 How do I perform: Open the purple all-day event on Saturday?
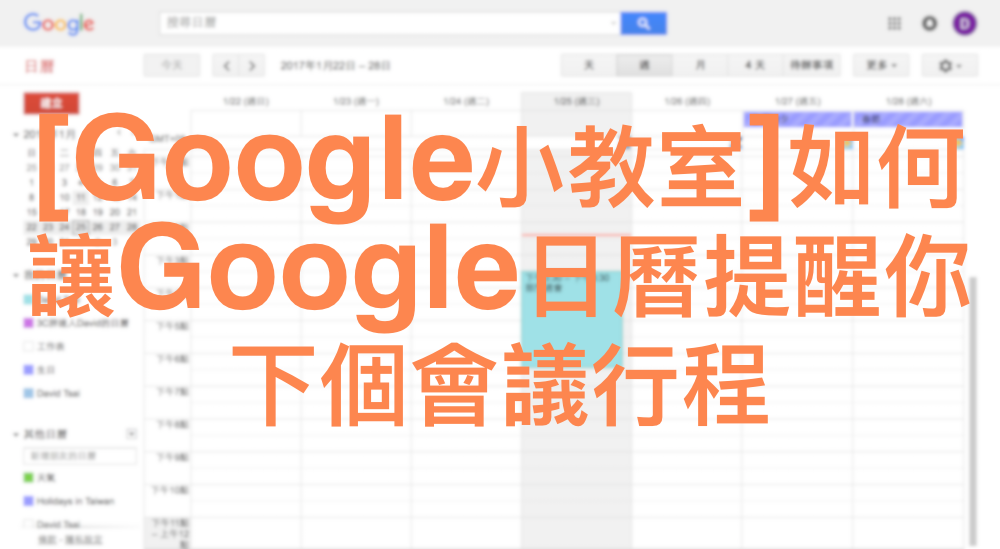click(x=908, y=119)
